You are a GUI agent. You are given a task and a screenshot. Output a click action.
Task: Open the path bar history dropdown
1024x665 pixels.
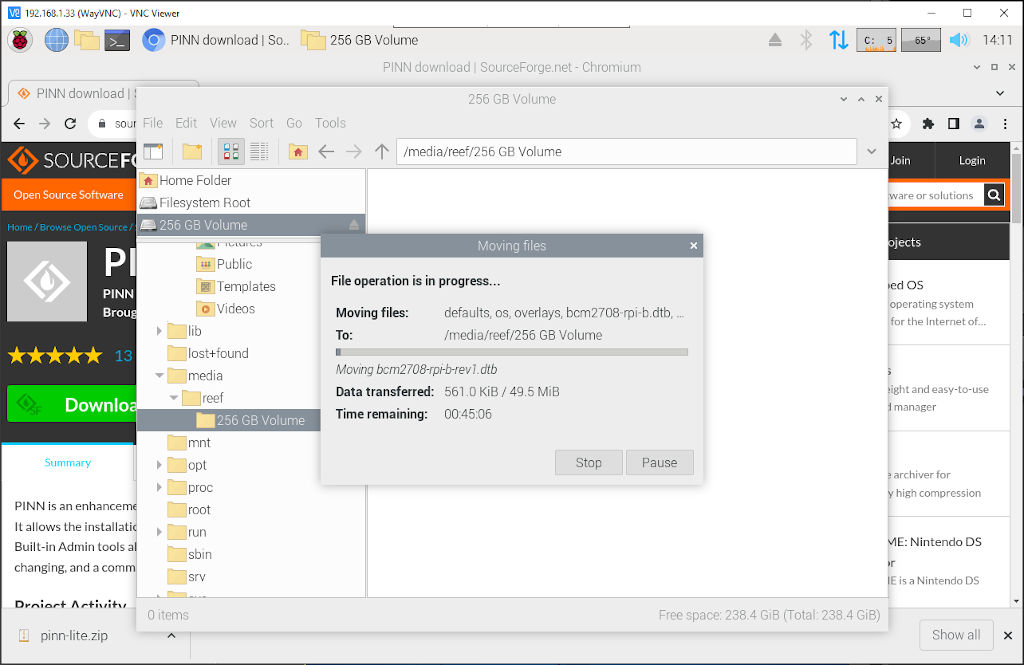click(x=872, y=152)
